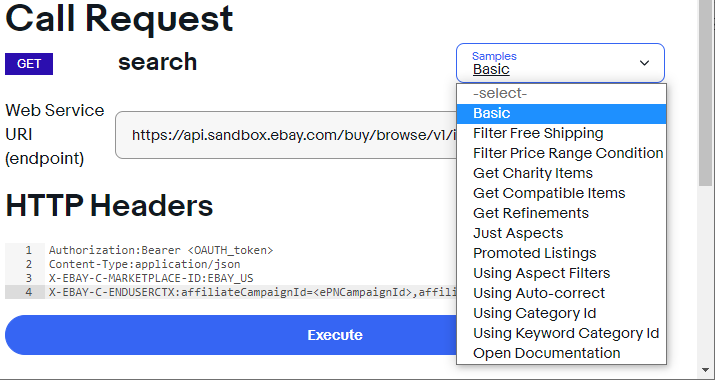Select Get Charity Items sample
This screenshot has height=380, width=715.
(561, 173)
